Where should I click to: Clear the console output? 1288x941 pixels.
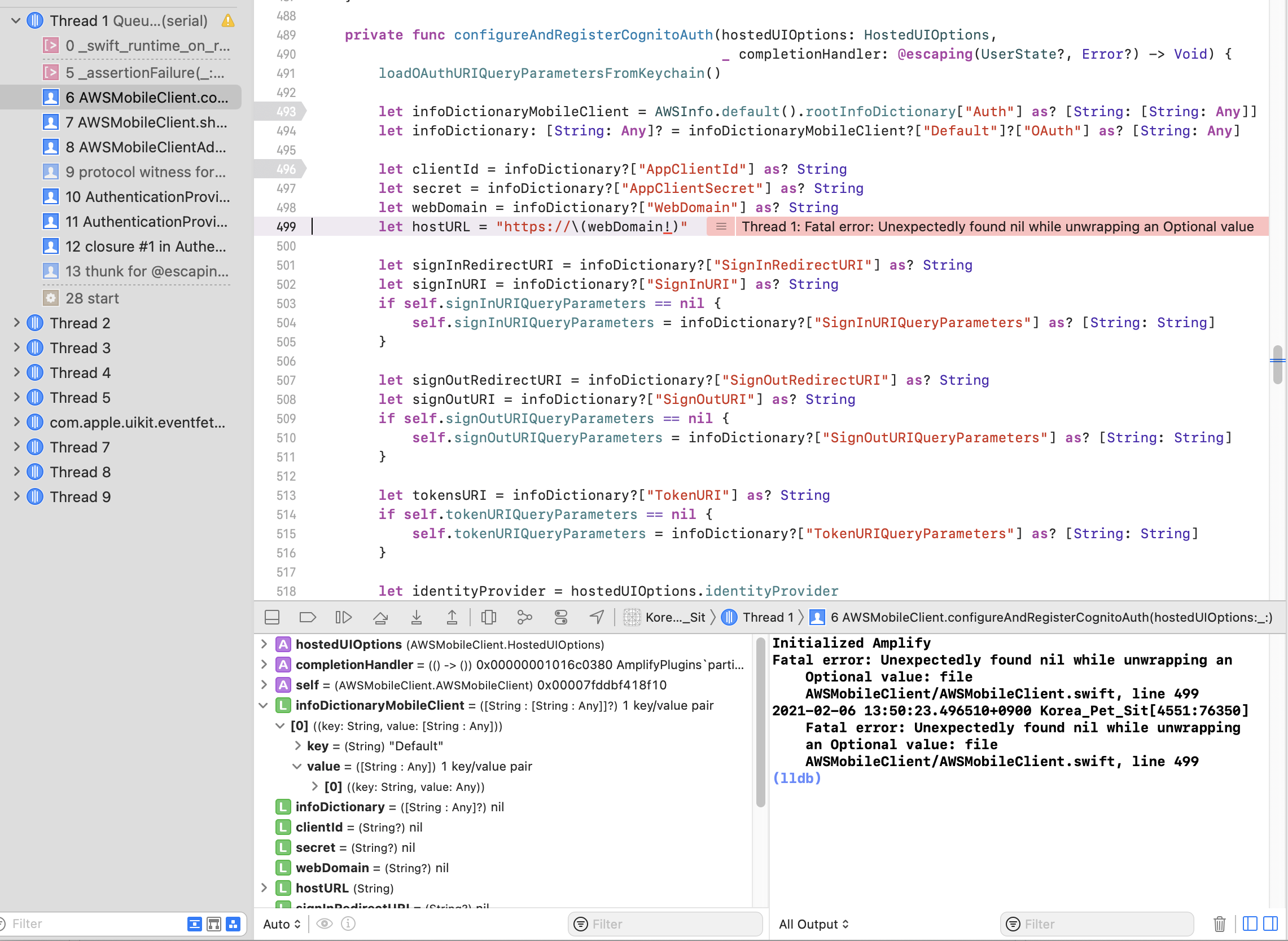point(1220,923)
